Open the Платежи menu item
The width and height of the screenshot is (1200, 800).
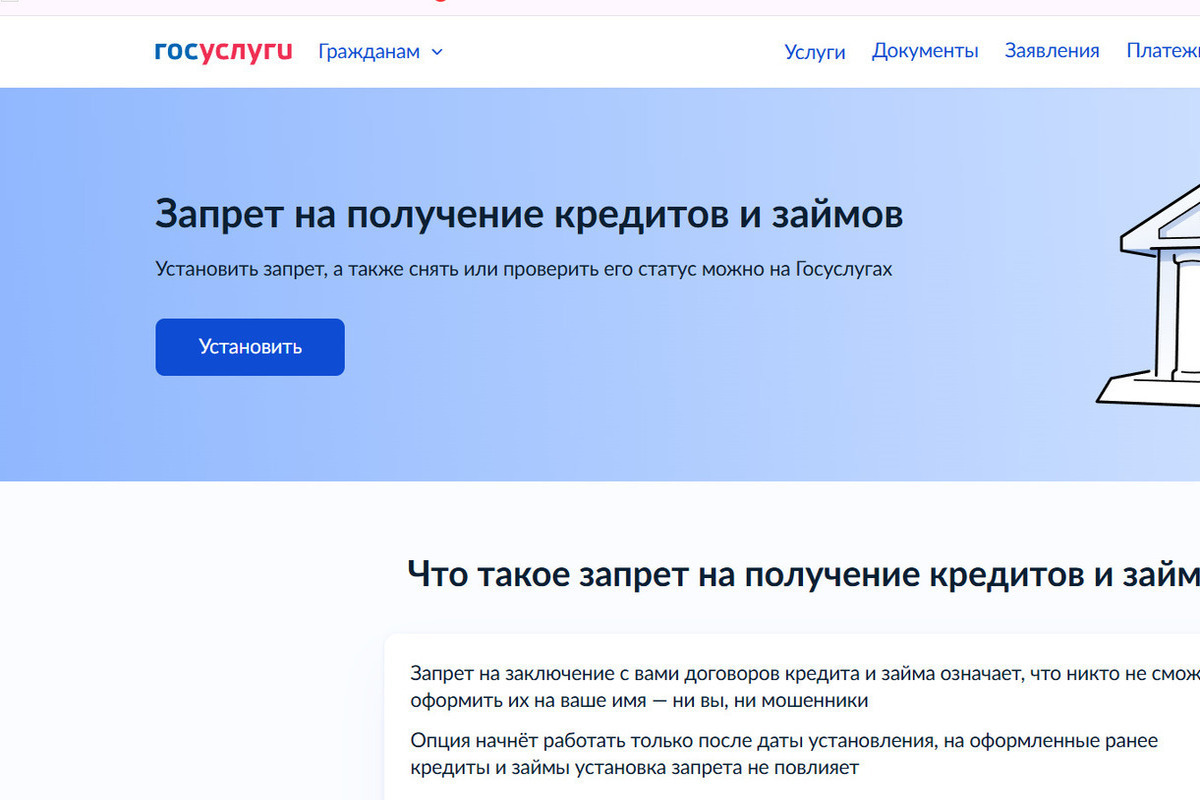tap(1163, 51)
